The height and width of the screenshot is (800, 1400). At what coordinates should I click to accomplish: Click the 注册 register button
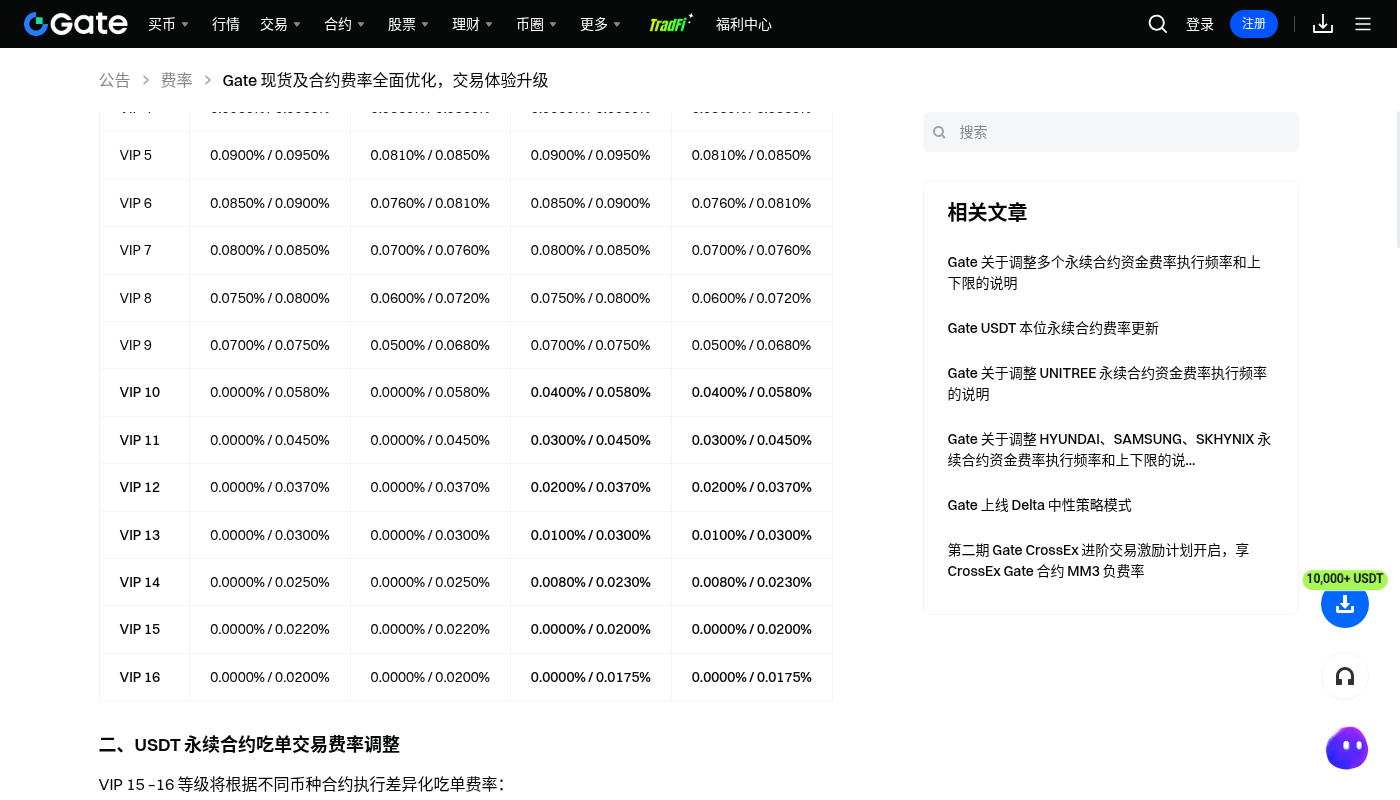(x=1254, y=24)
